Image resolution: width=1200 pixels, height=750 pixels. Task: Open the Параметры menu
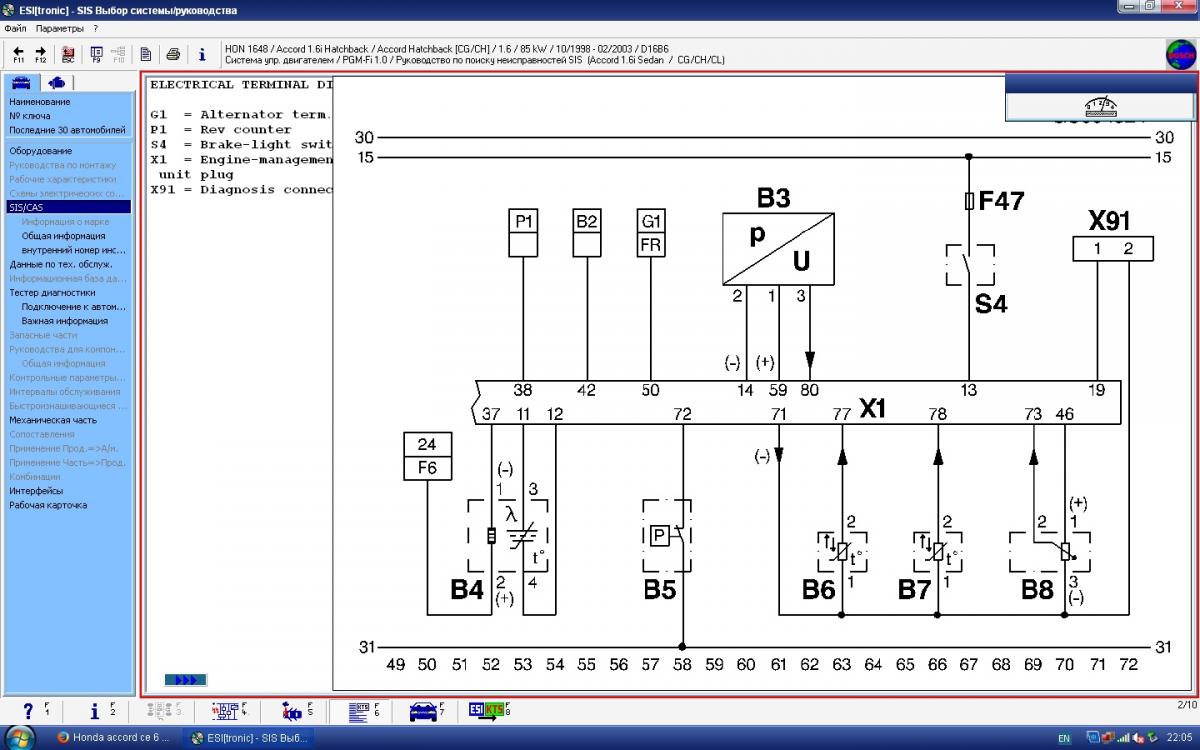click(60, 28)
